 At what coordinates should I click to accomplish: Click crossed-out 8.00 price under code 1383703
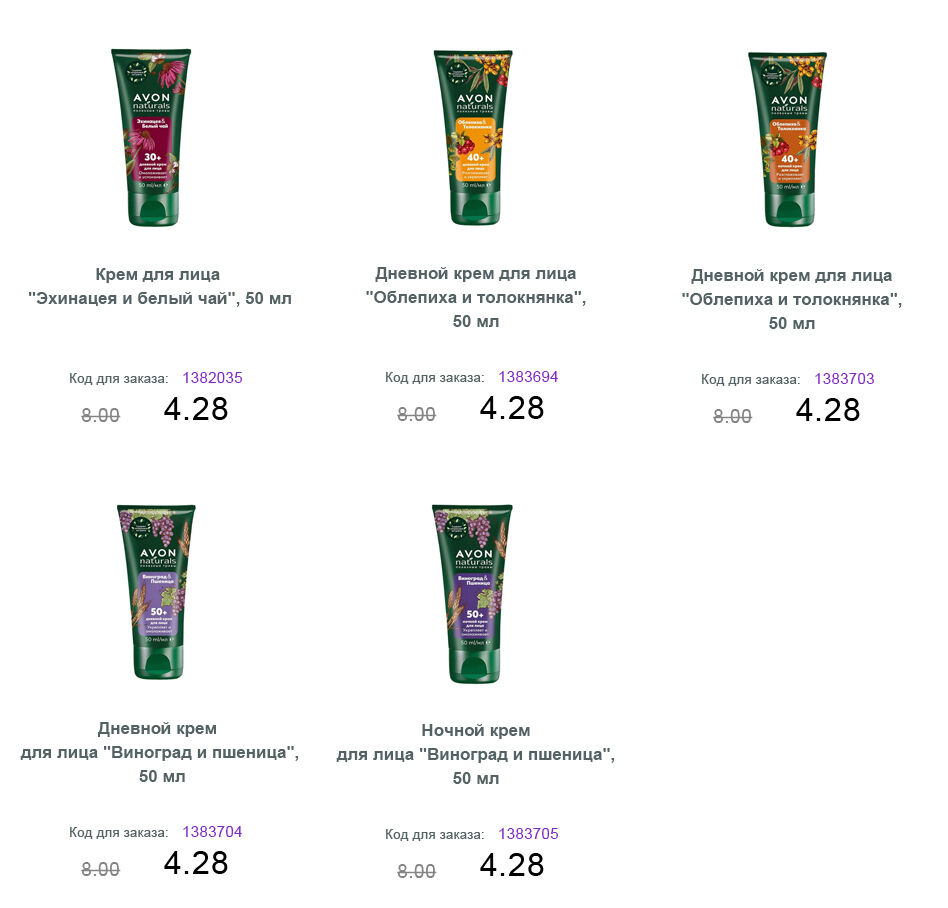[732, 417]
